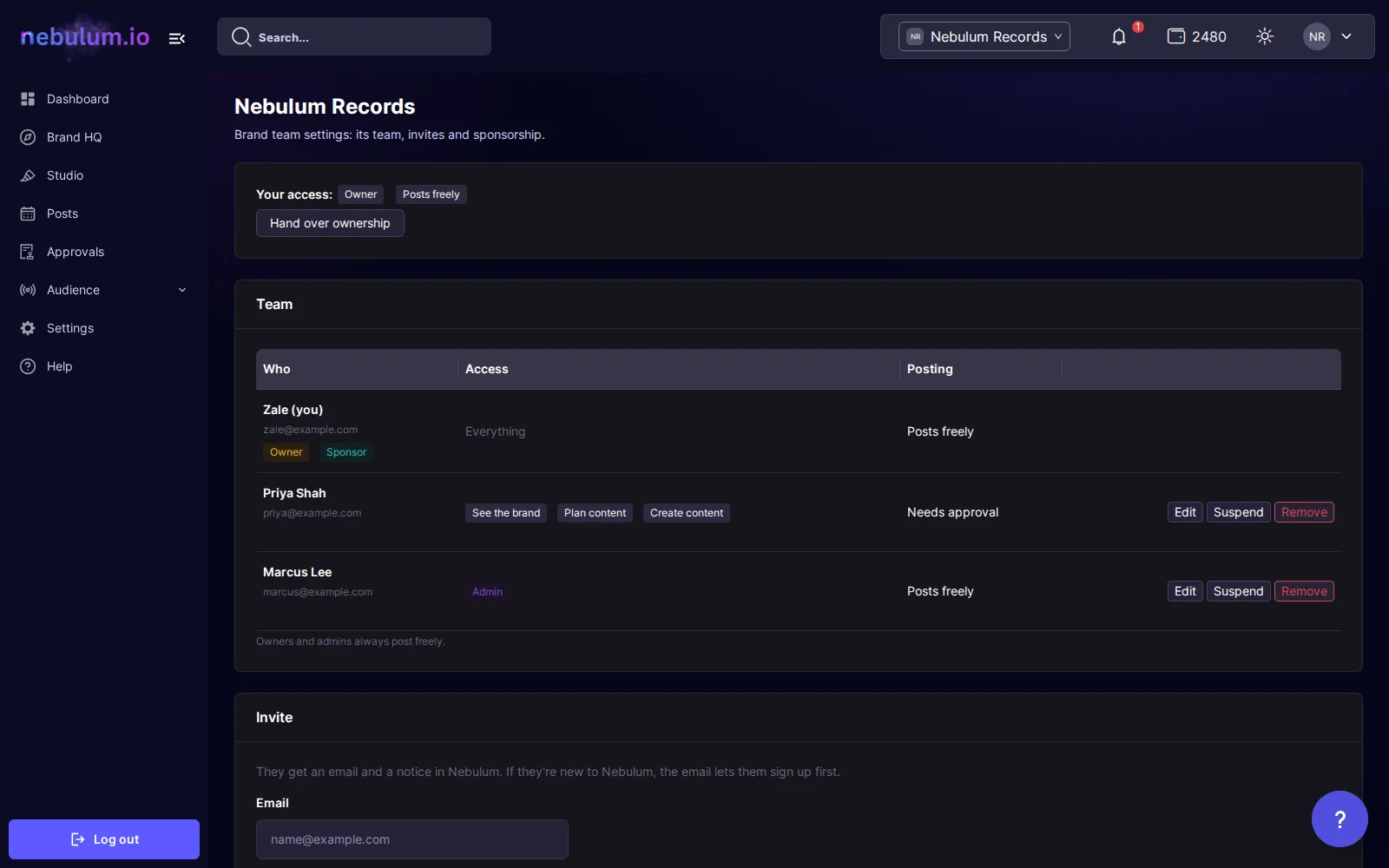Click the NR user avatar
1389x868 pixels.
coord(1317,36)
